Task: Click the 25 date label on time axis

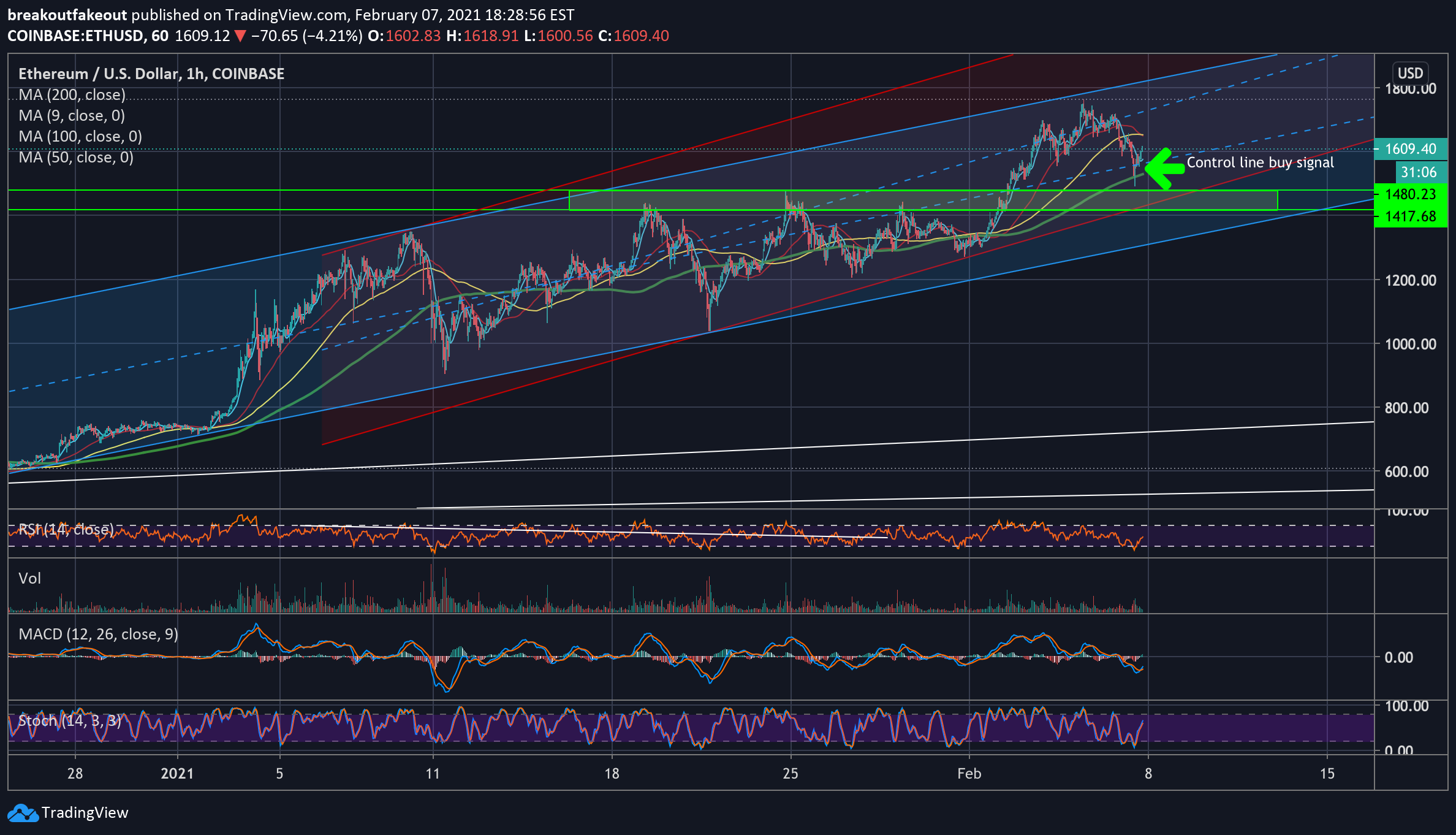Action: point(791,774)
